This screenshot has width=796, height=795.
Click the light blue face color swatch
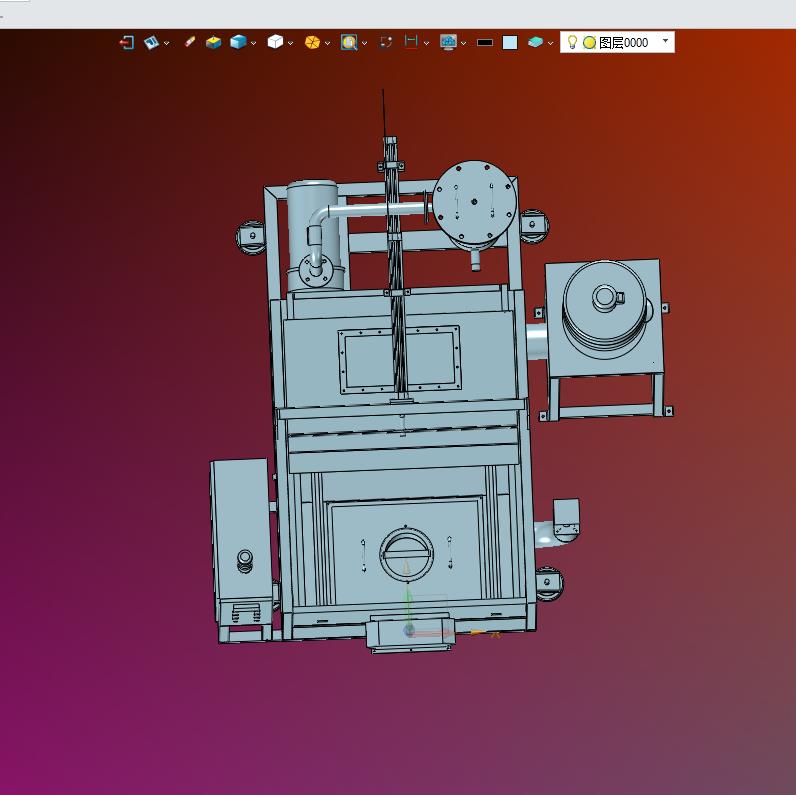coord(510,43)
